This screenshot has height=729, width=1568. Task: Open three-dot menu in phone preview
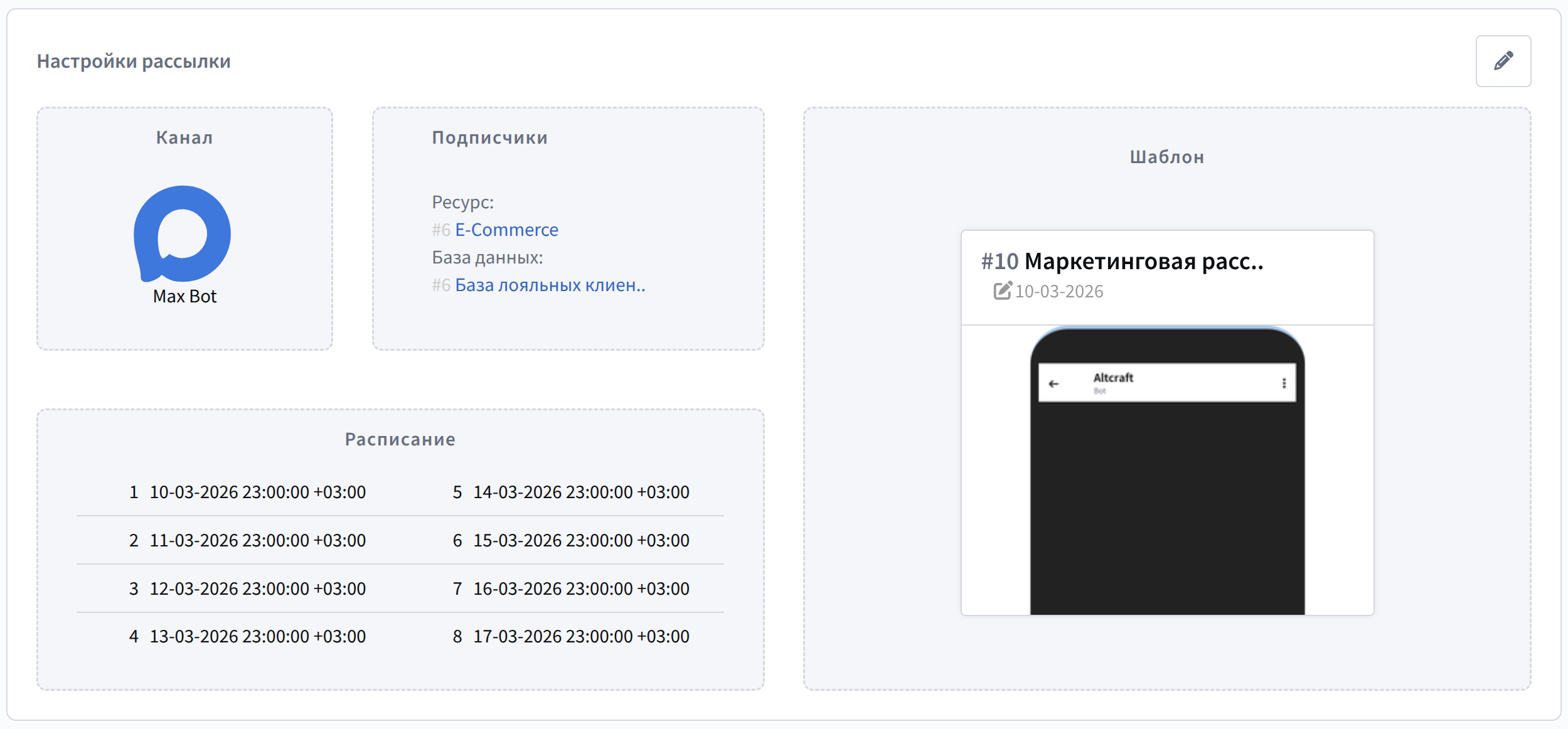[x=1284, y=383]
